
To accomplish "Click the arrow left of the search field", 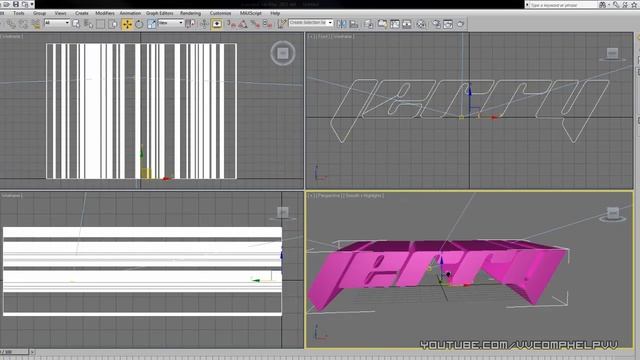I will click(527, 5).
